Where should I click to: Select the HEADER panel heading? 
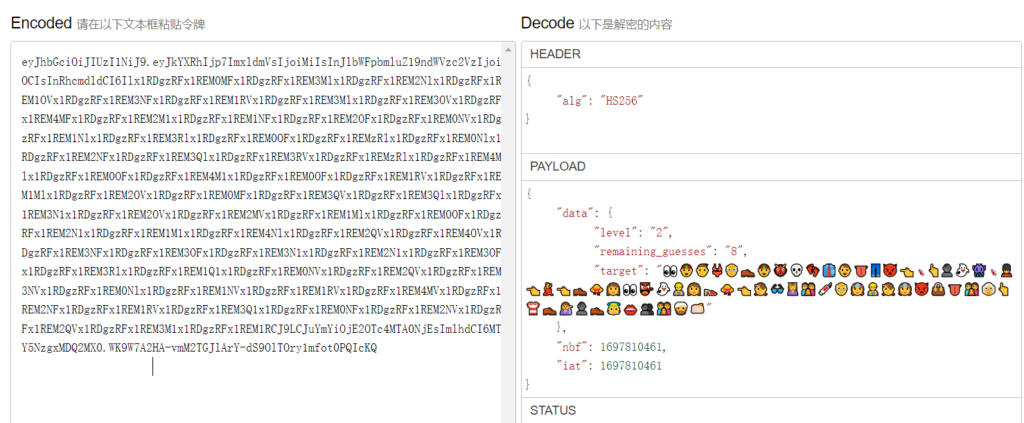click(555, 53)
